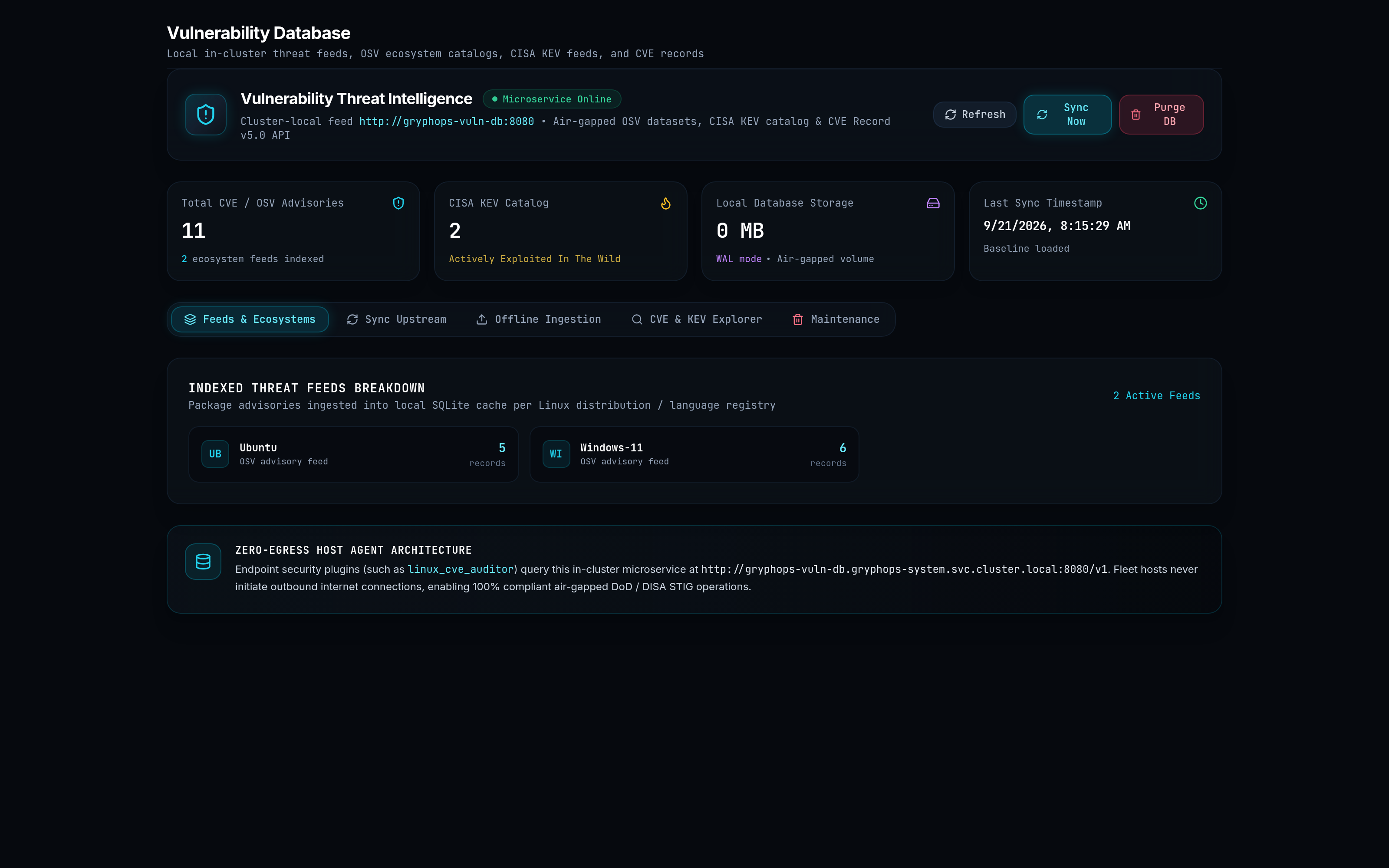The width and height of the screenshot is (1389, 868).
Task: Click '2 ecosystem feeds indexed' text
Action: coord(253,260)
